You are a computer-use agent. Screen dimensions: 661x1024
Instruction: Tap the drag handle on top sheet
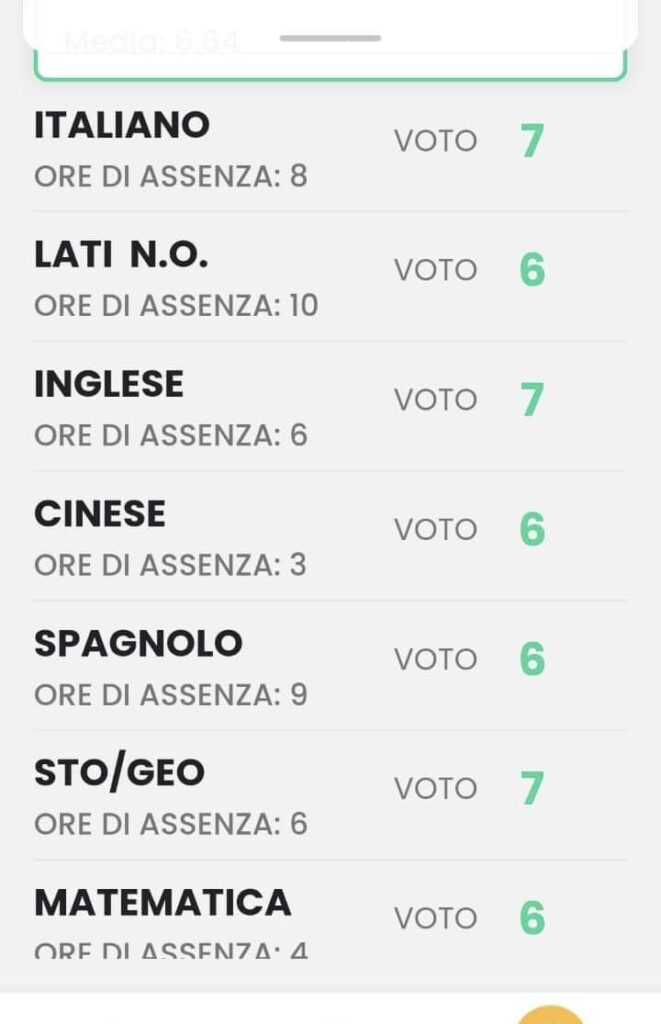pos(330,38)
